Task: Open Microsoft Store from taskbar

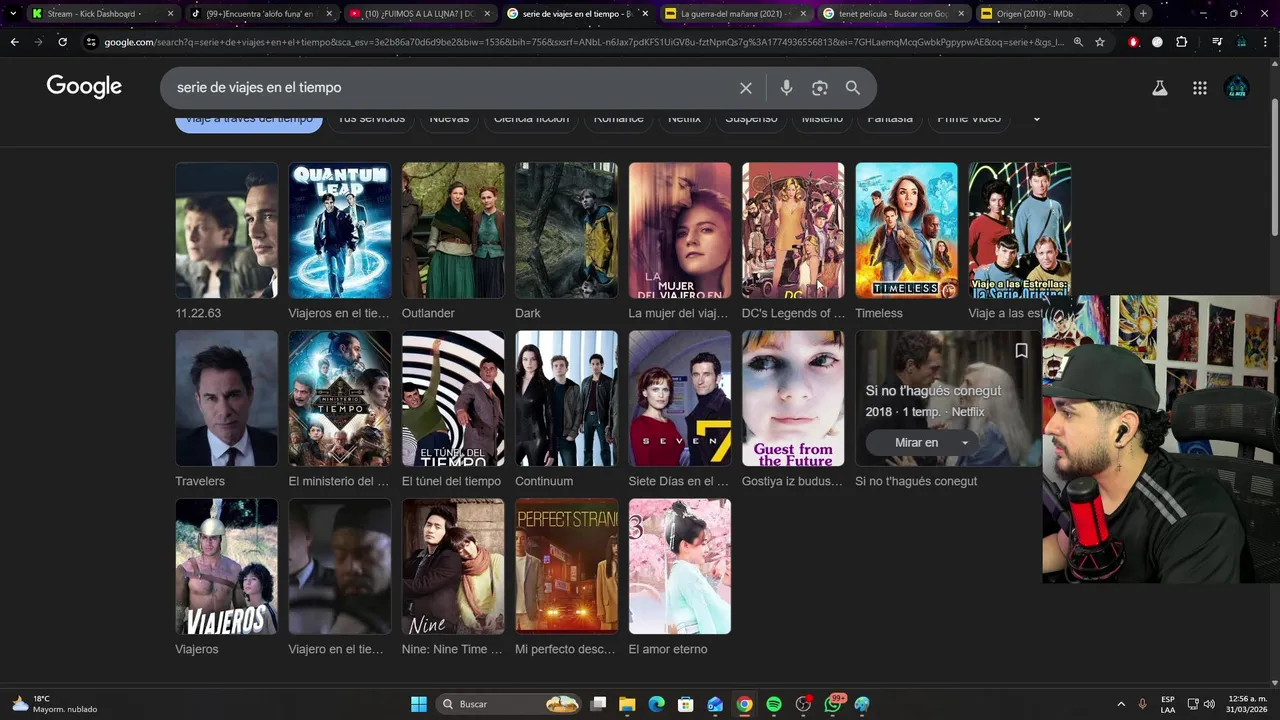Action: (685, 704)
